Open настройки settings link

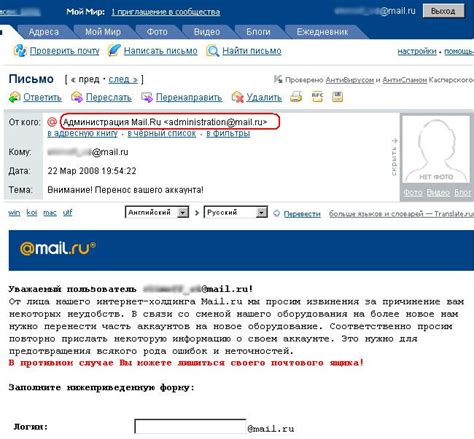click(x=417, y=51)
